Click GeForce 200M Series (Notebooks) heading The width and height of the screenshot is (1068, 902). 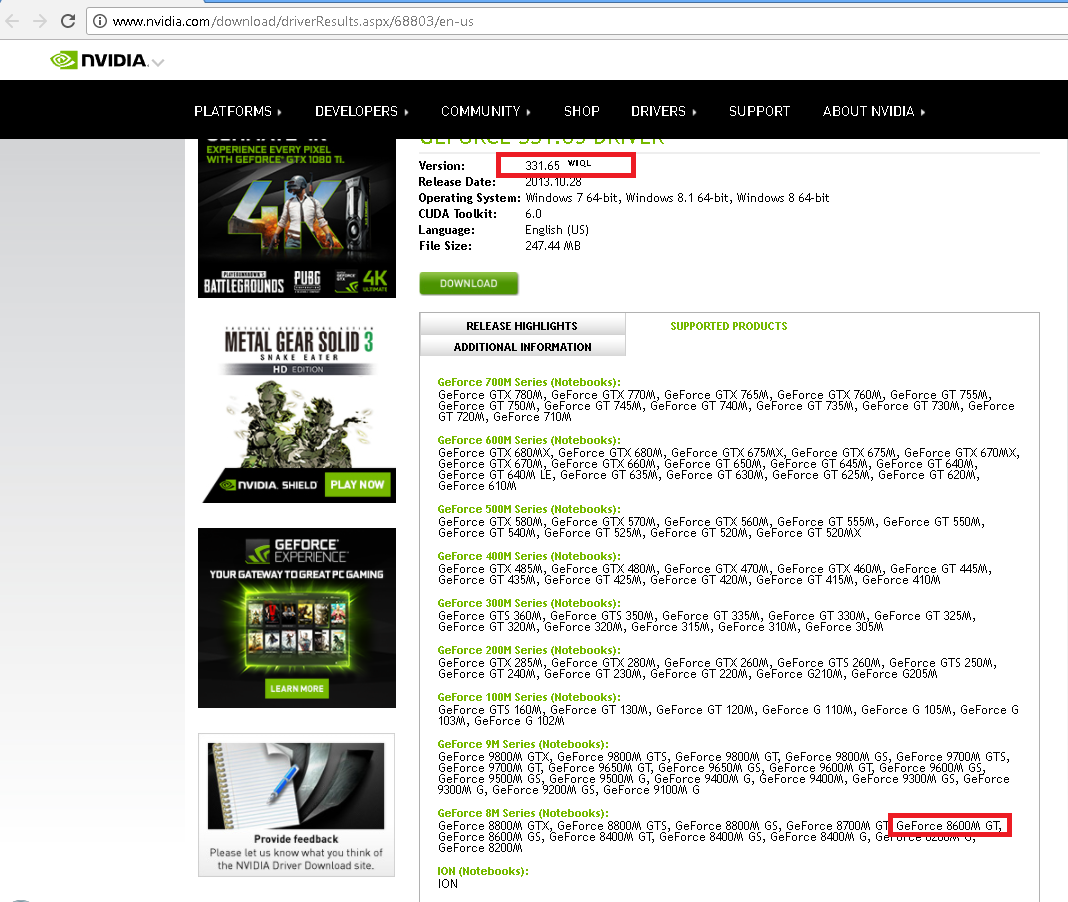point(529,650)
